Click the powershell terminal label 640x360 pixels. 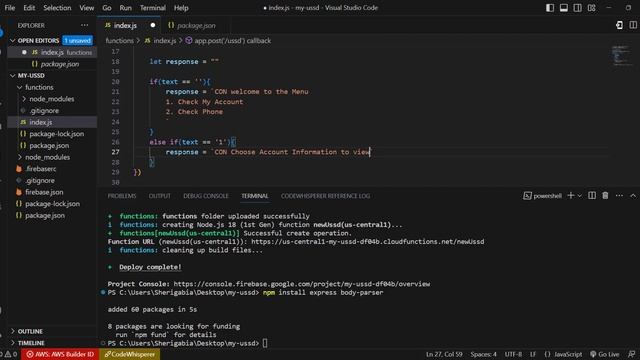(x=547, y=196)
